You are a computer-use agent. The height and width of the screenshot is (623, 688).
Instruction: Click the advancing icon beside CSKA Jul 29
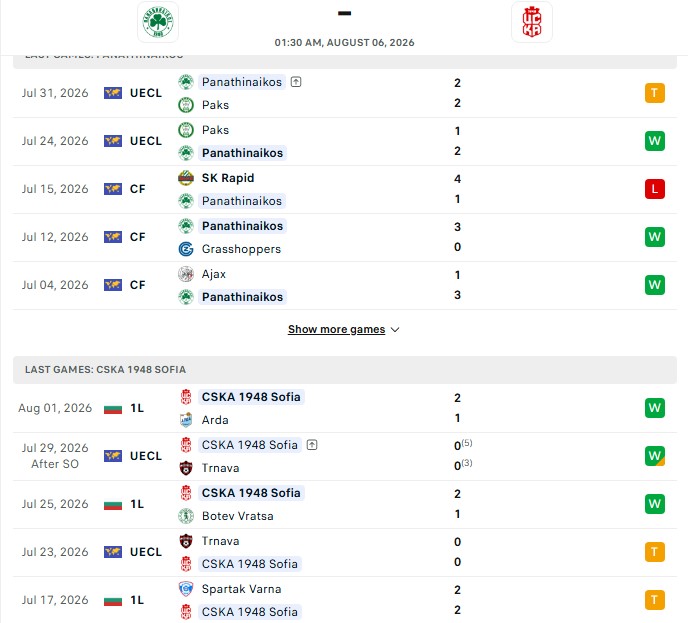[x=312, y=445]
